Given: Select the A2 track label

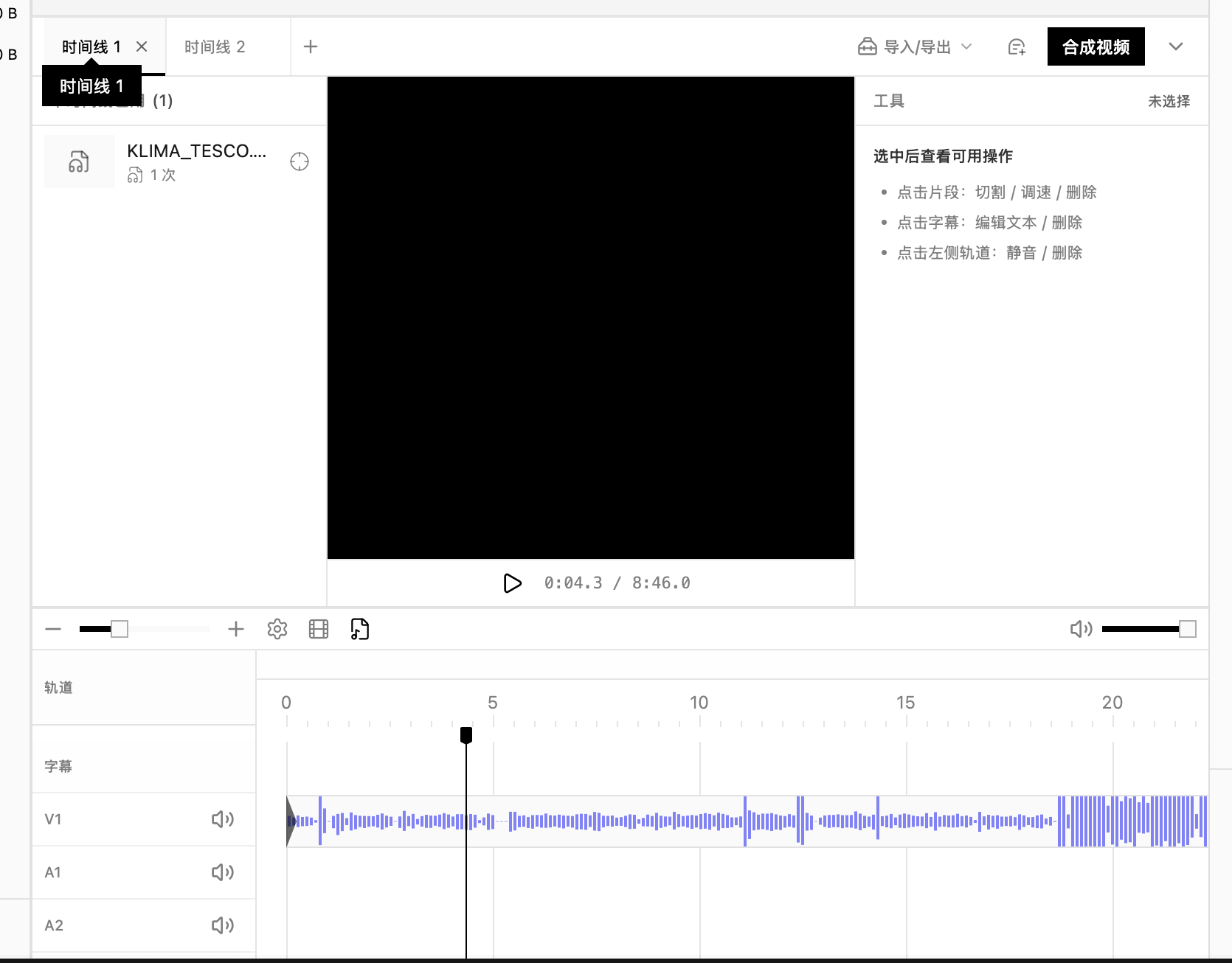Looking at the screenshot, I should click(54, 925).
